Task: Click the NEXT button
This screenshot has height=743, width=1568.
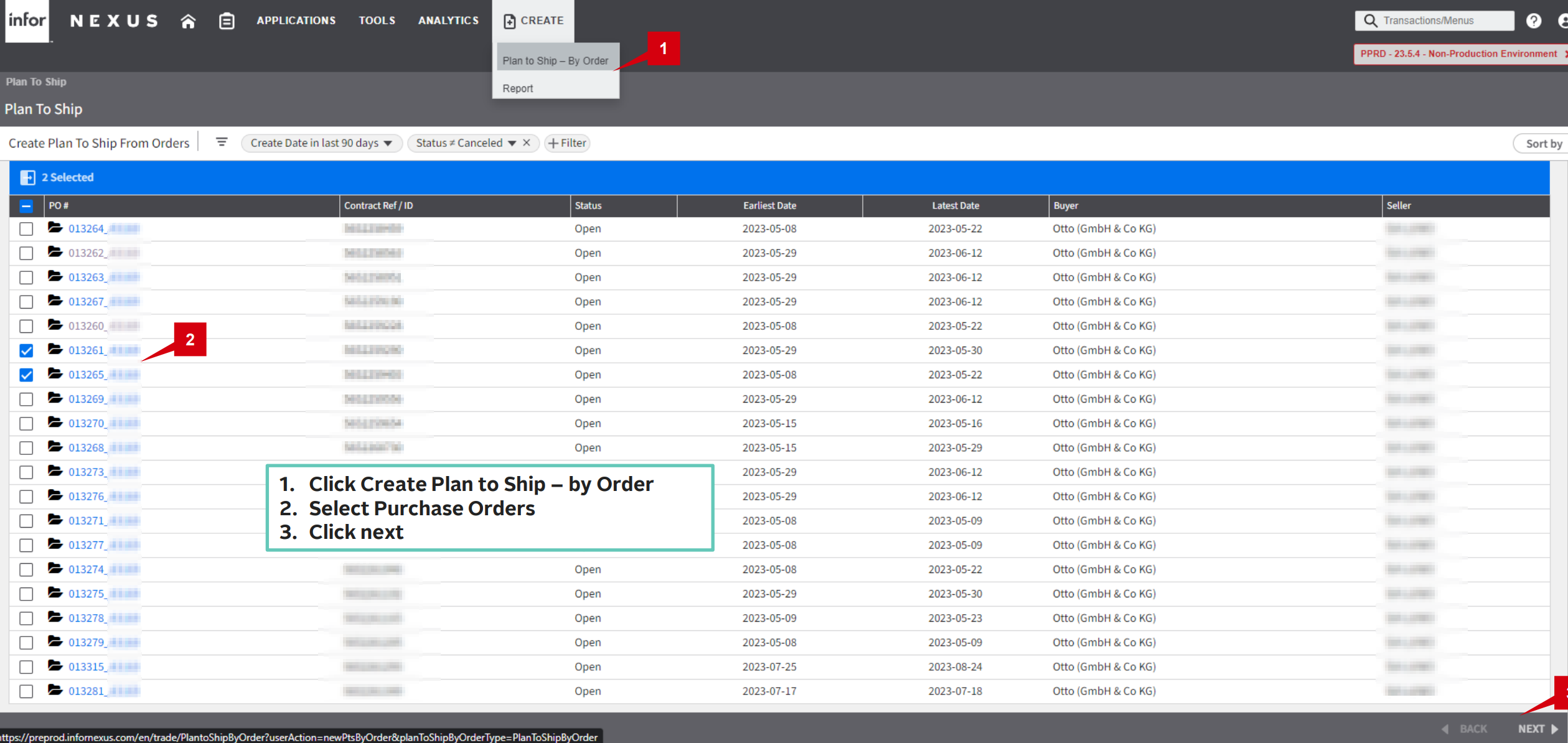Action: (x=1537, y=729)
